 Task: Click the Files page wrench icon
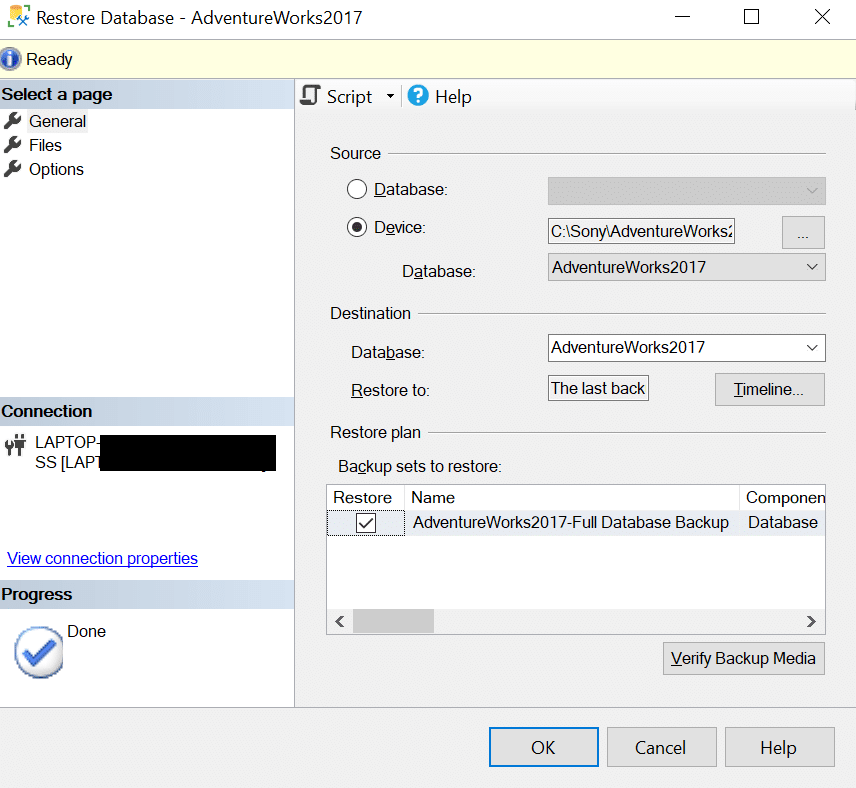pos(13,145)
